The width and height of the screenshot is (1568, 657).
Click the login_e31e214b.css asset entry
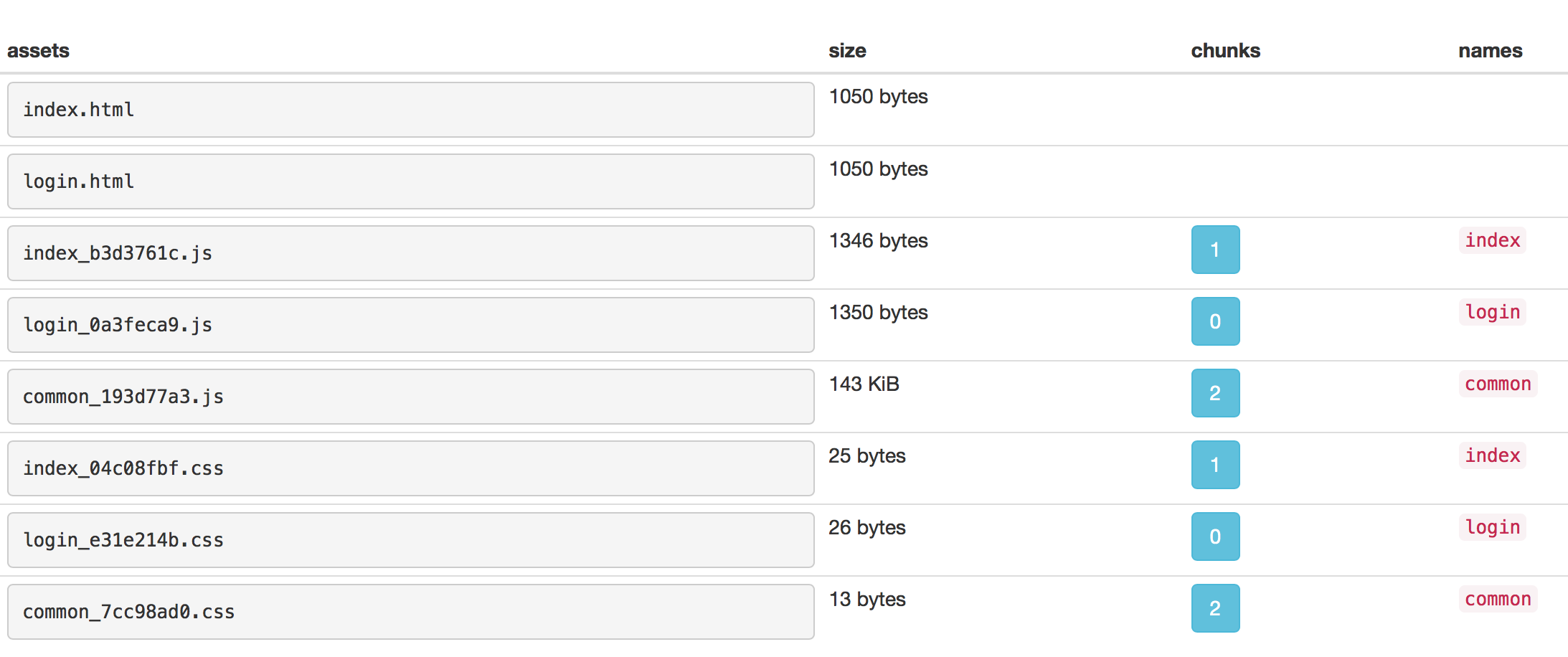[x=410, y=540]
